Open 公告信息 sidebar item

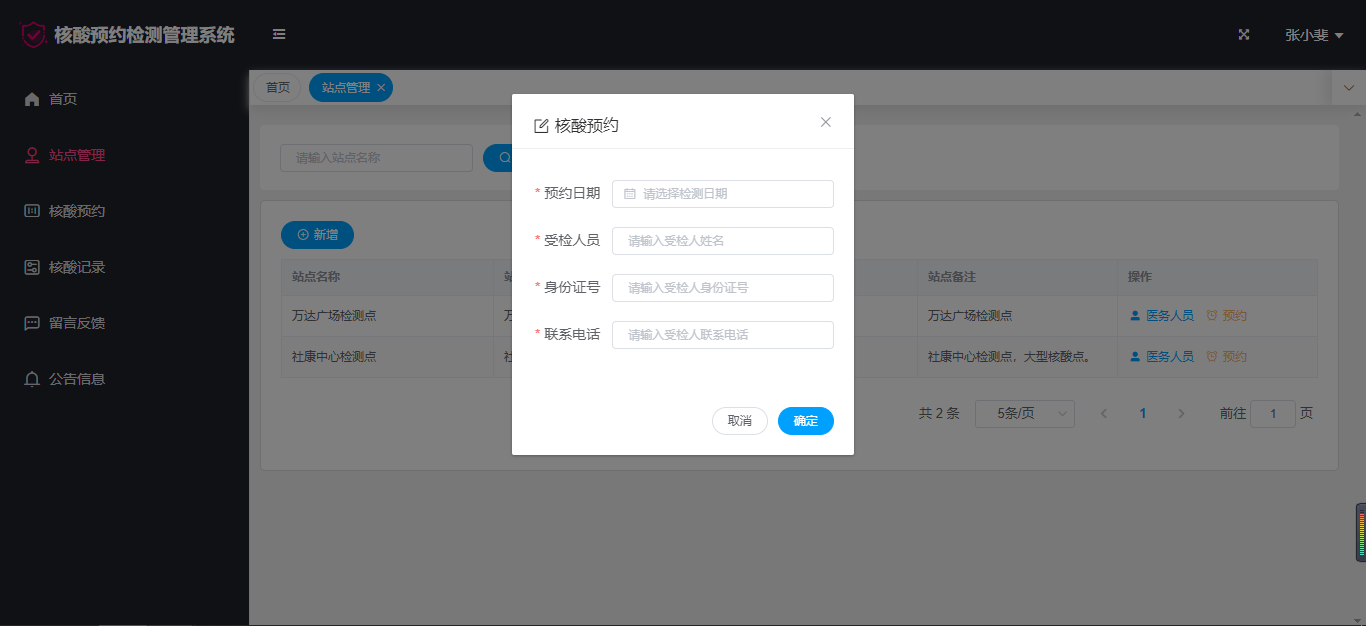point(124,379)
